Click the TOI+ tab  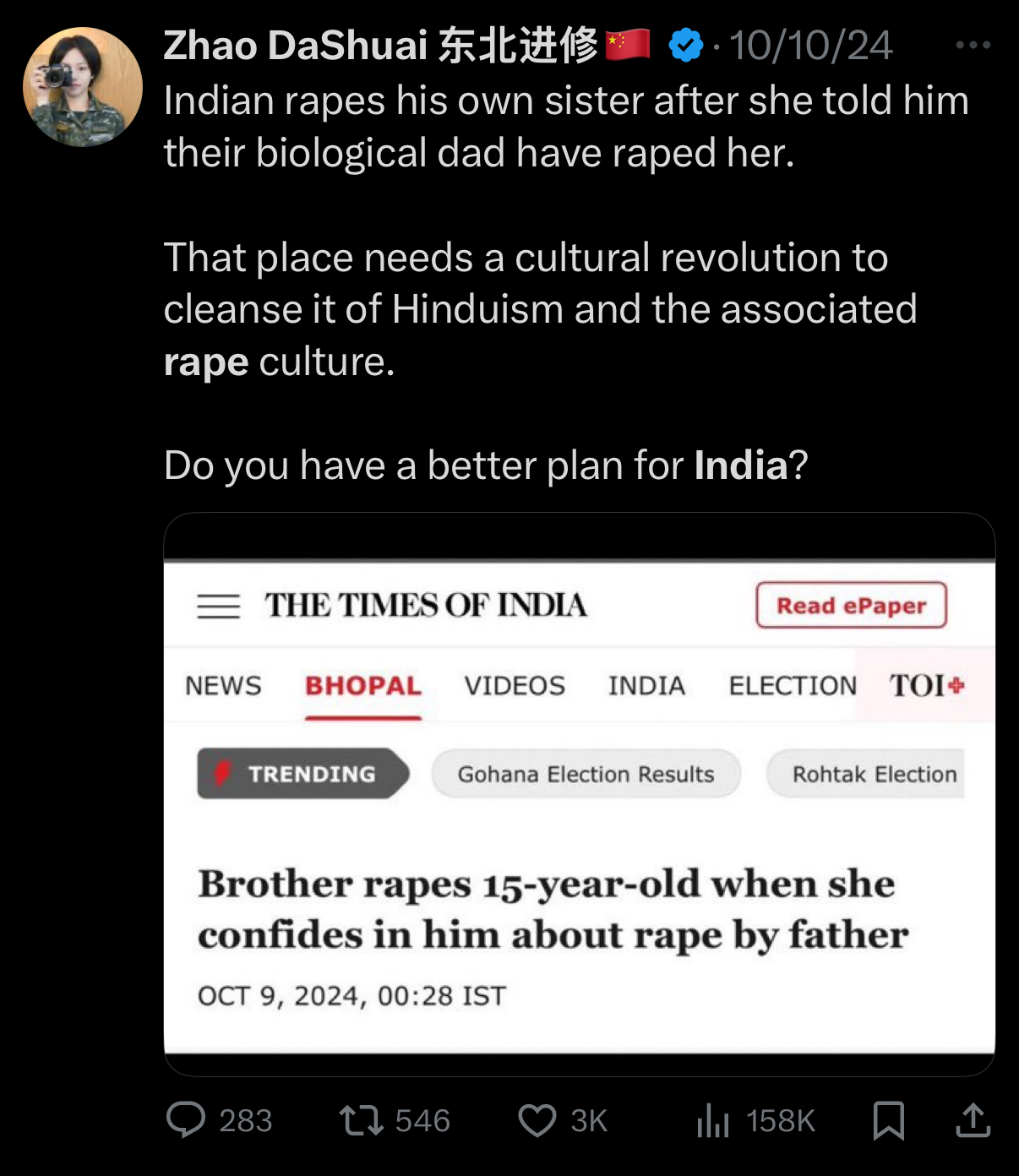926,685
